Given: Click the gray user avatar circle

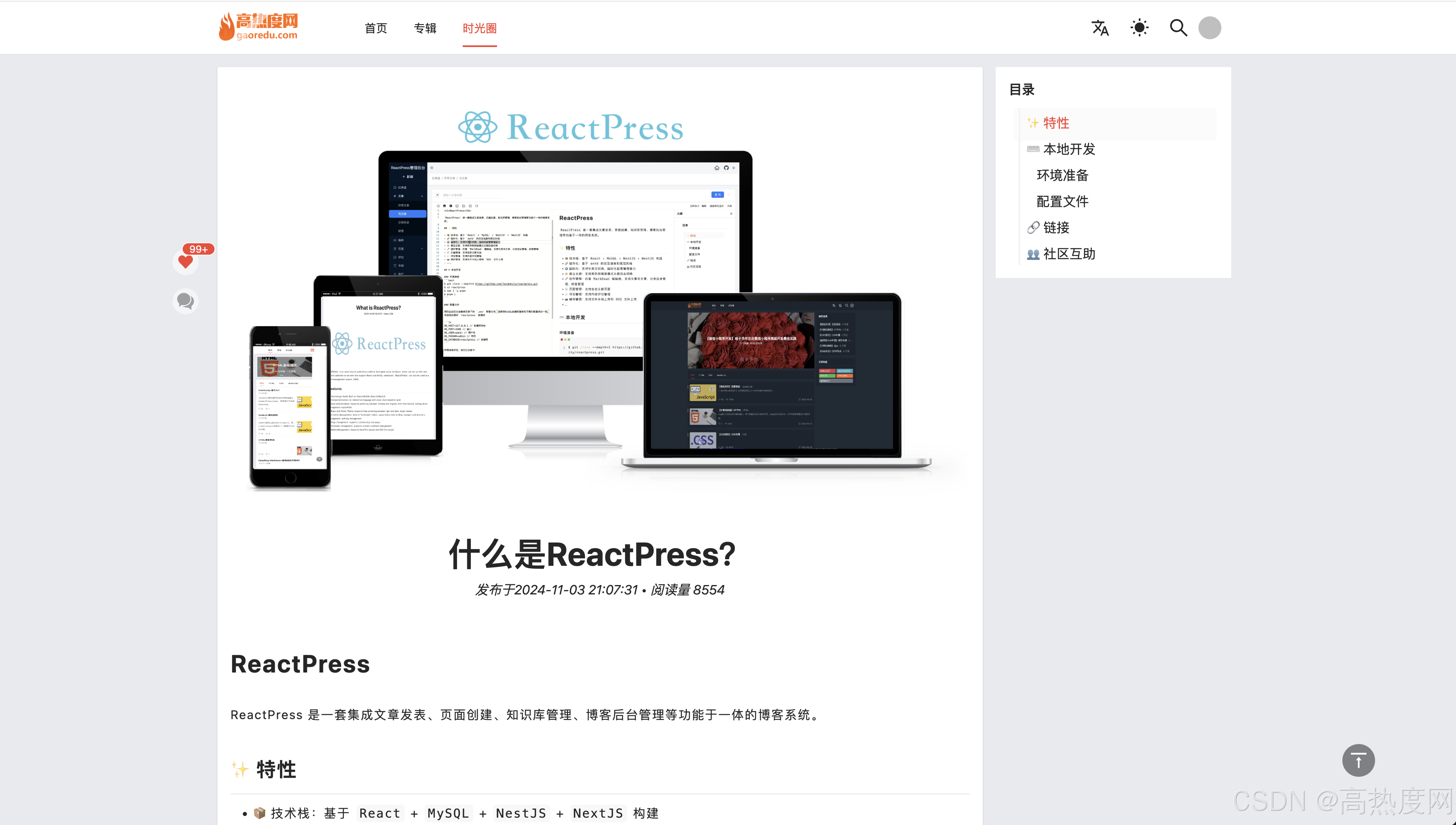Looking at the screenshot, I should click(x=1210, y=28).
